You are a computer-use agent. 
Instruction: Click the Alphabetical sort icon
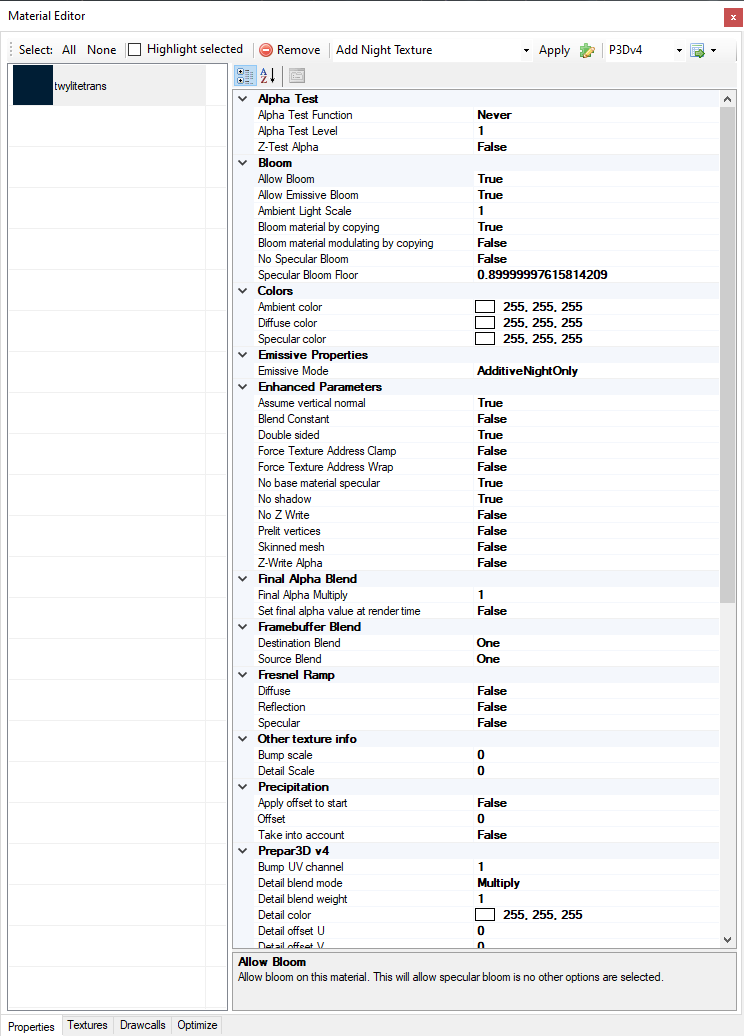pos(268,76)
